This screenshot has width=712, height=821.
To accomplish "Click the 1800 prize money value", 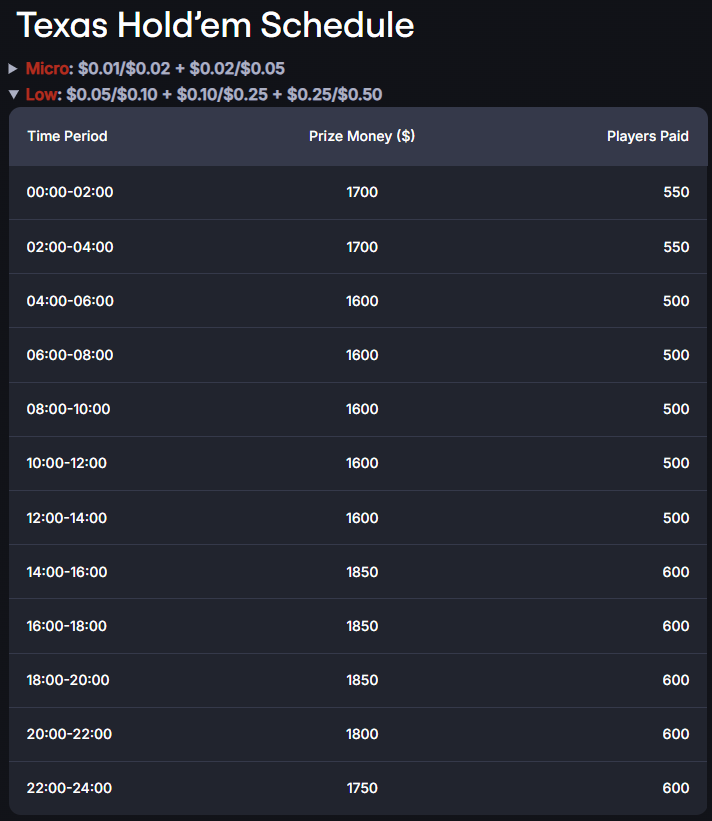I will click(x=362, y=734).
